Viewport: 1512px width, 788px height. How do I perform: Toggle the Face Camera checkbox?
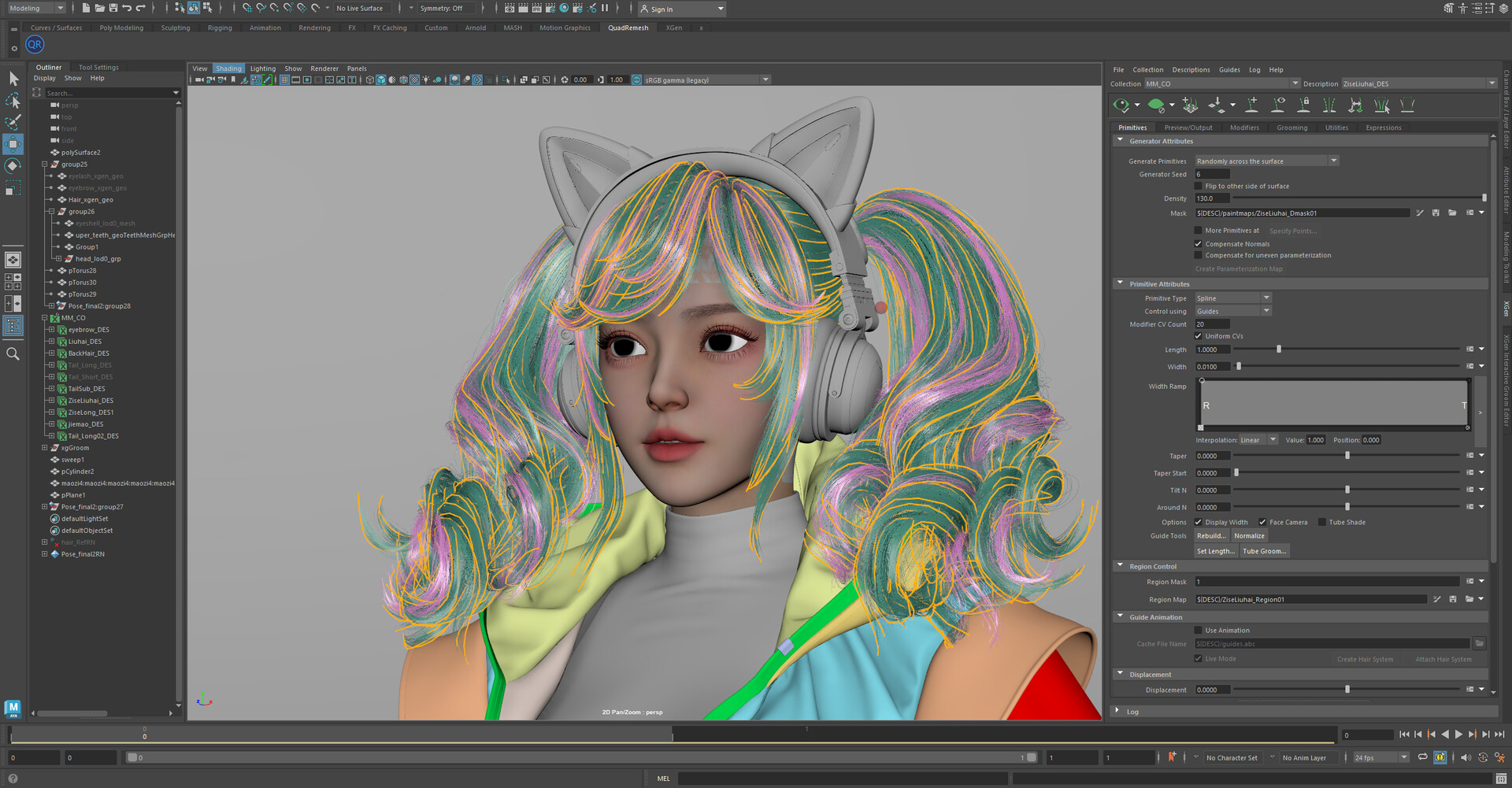[x=1262, y=523]
